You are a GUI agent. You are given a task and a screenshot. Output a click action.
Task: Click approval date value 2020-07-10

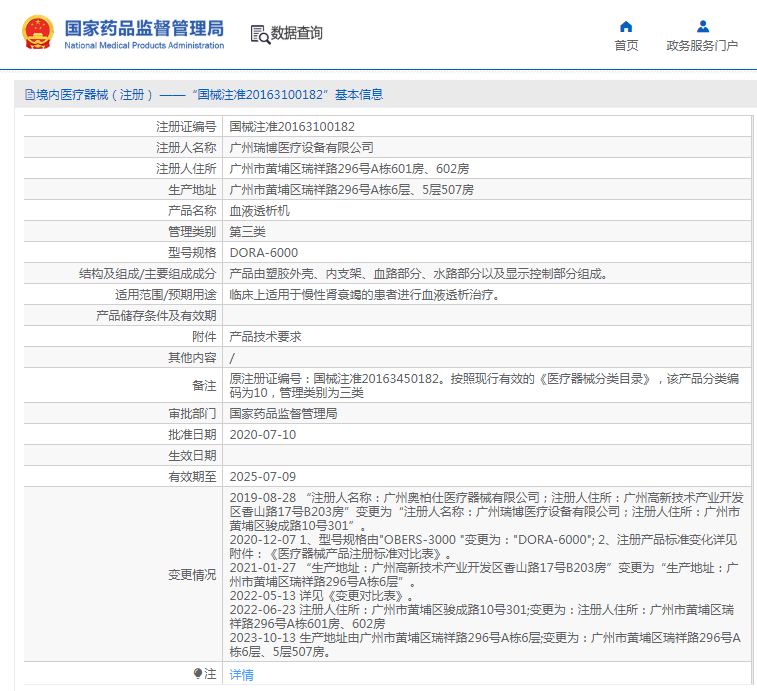click(263, 435)
